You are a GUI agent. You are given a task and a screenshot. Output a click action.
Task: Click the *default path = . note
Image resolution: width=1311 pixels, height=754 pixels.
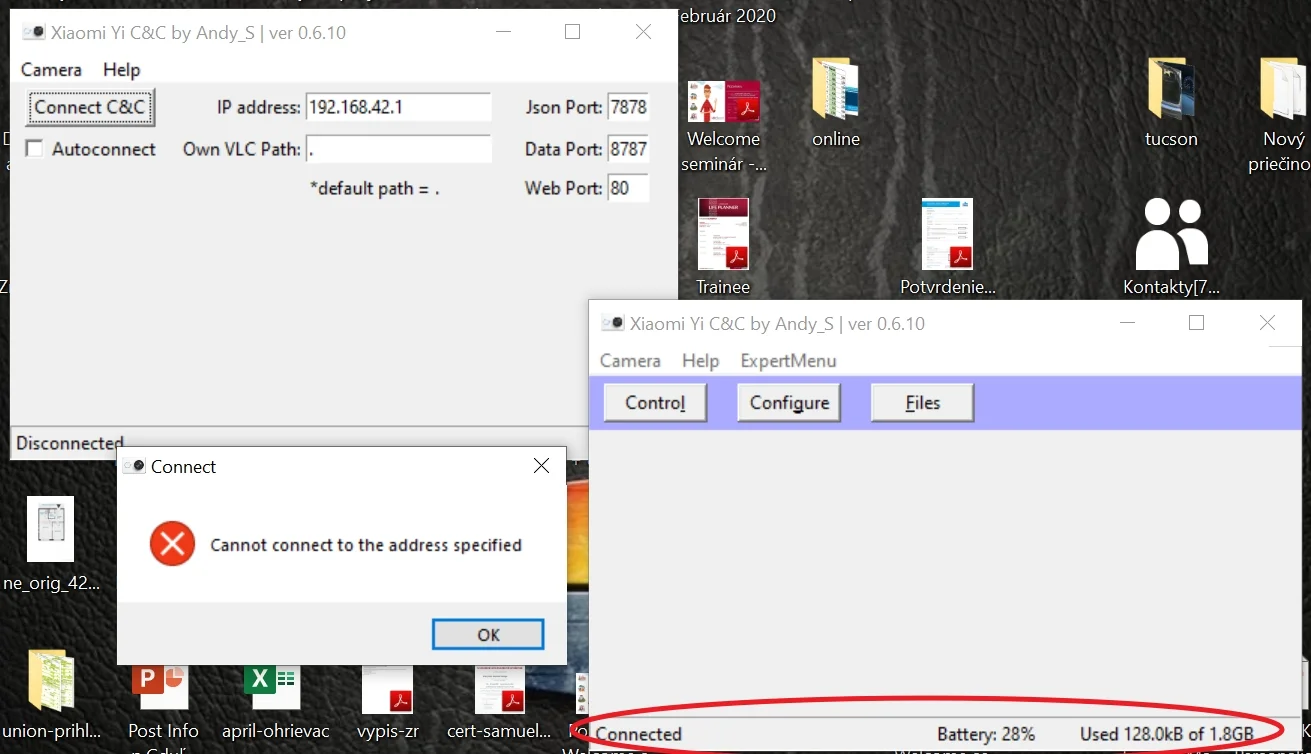(x=375, y=188)
